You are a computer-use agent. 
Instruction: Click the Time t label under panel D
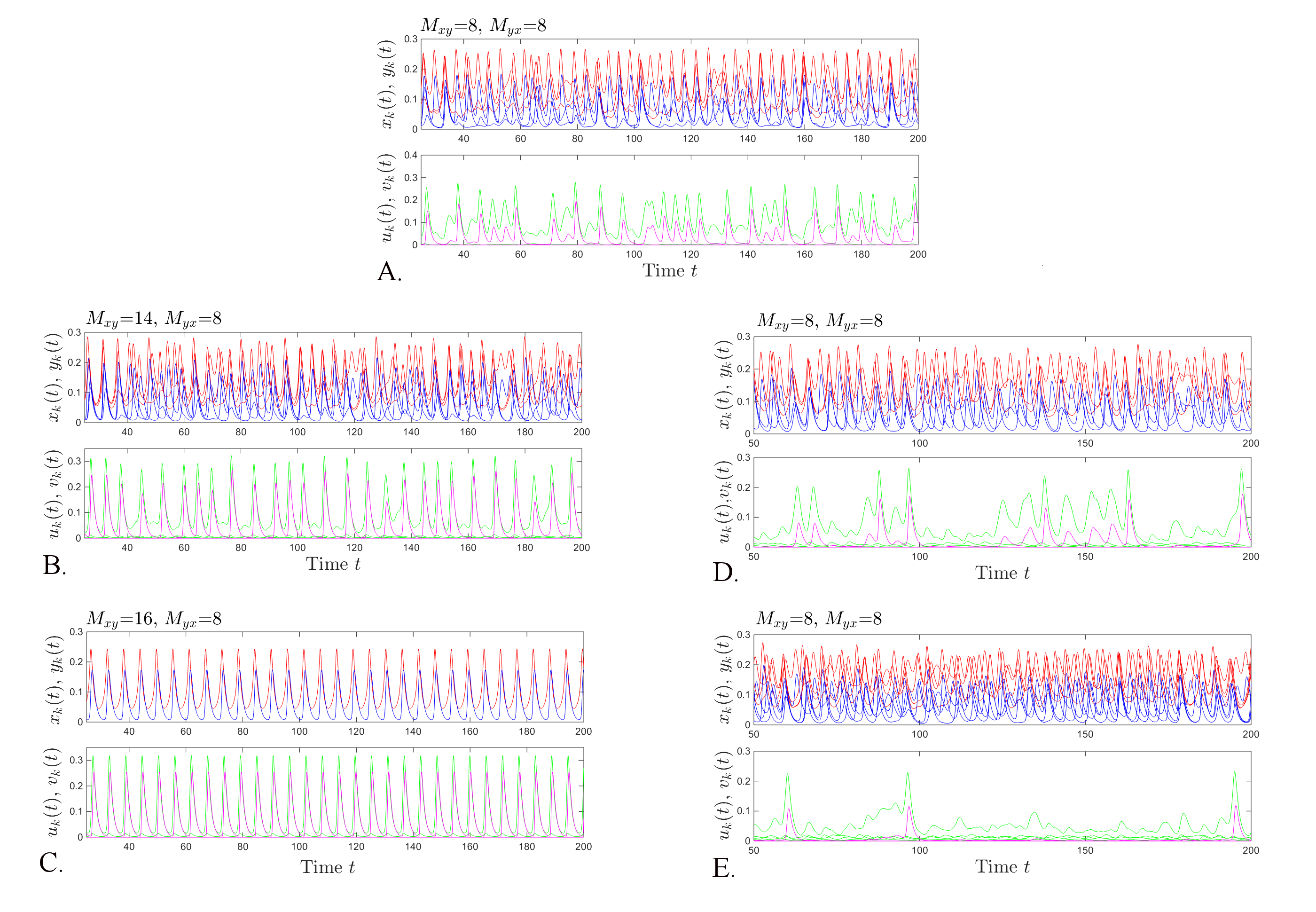[x=1002, y=573]
